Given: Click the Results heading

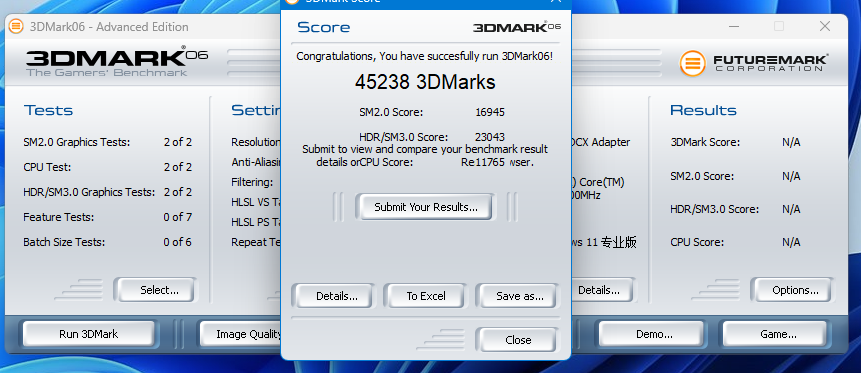Looking at the screenshot, I should click(703, 110).
